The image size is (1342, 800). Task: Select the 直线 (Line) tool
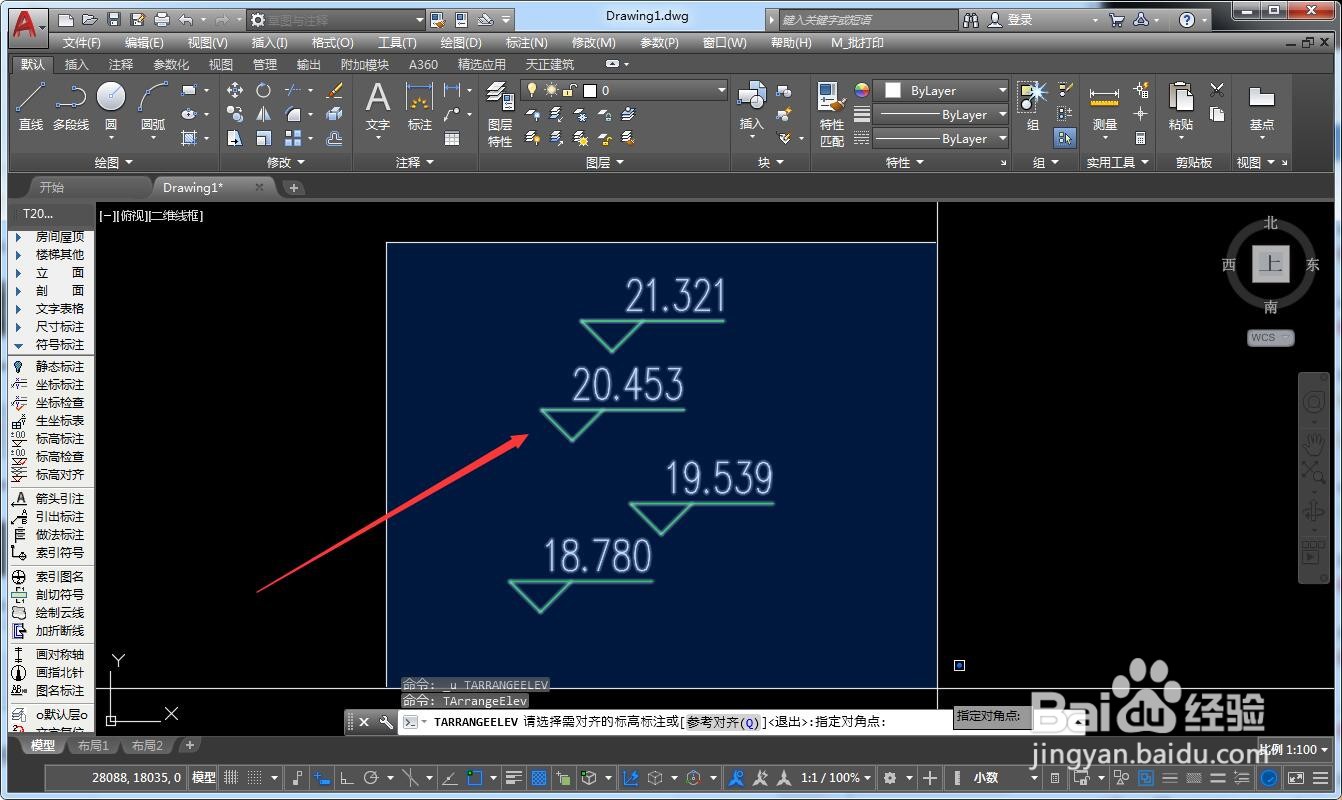tap(31, 106)
